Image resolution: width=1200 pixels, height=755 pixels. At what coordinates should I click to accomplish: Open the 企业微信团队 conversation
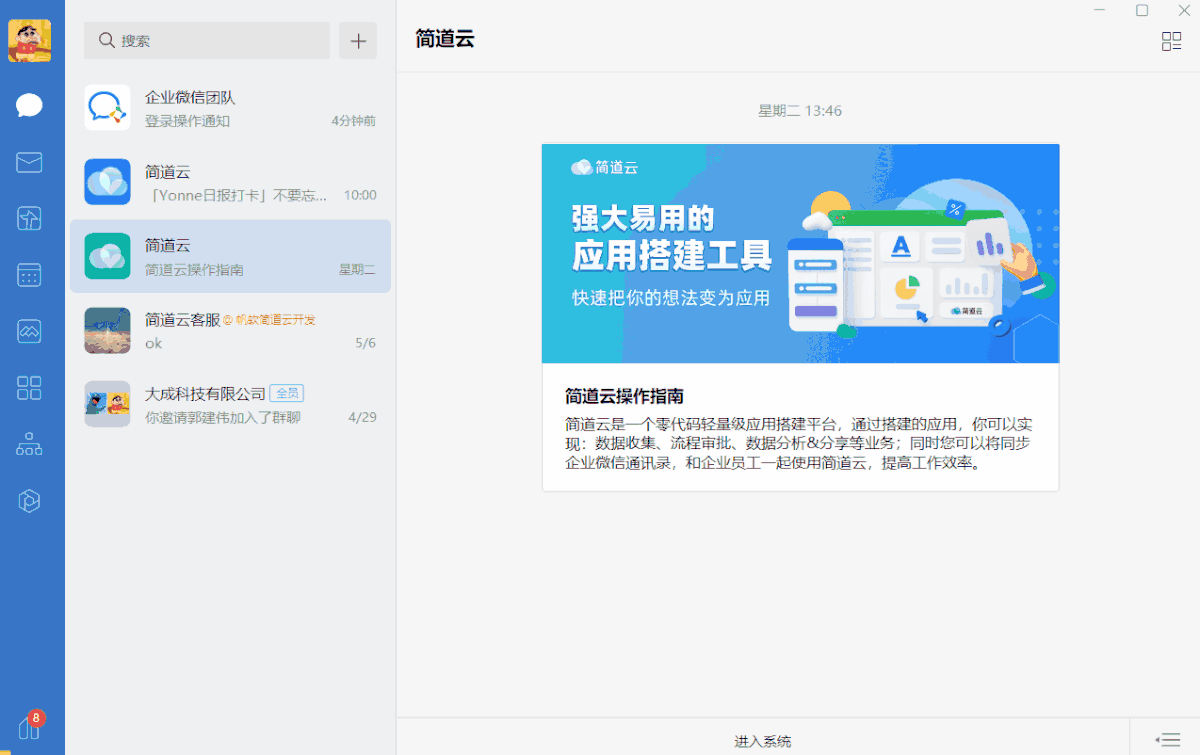230,108
